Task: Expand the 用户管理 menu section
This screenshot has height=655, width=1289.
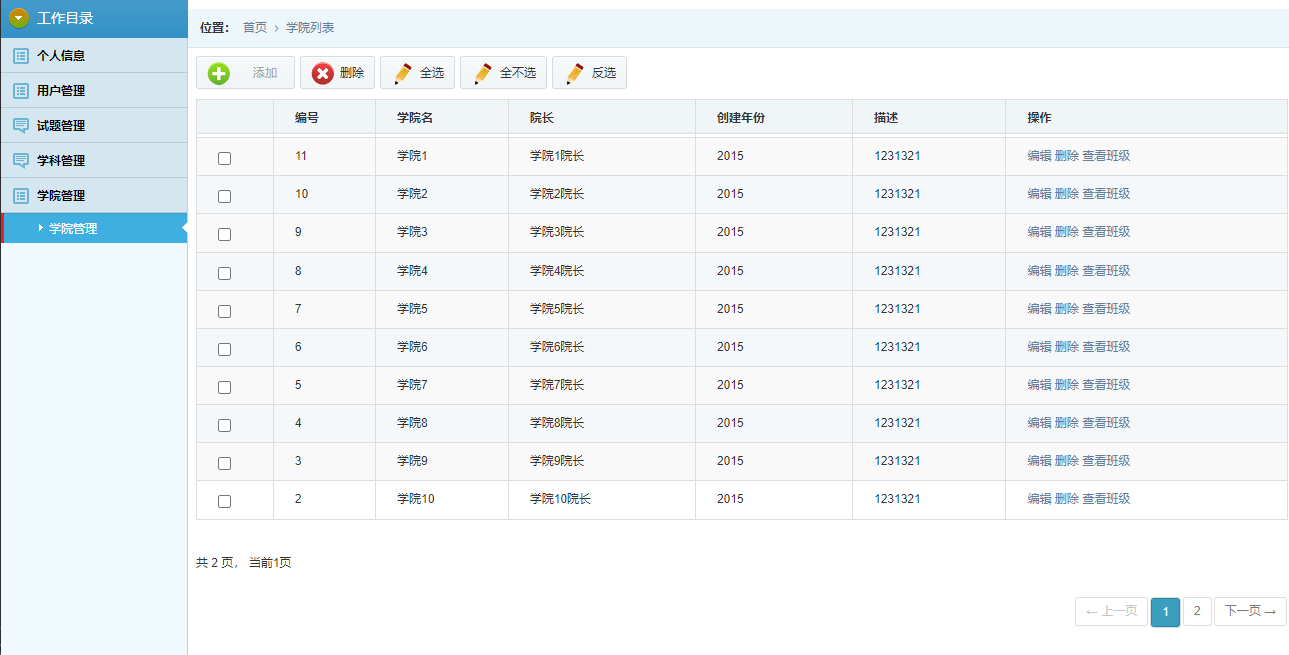Action: point(94,90)
